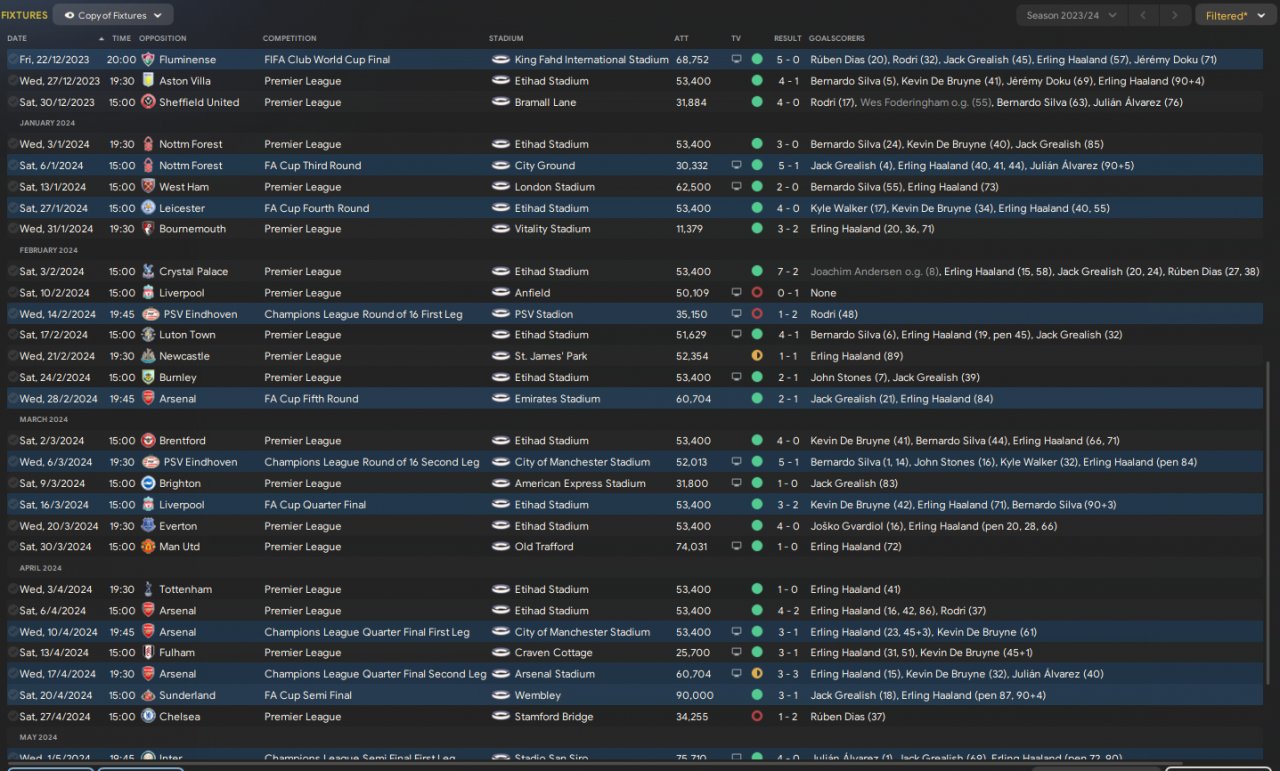
Task: Sort by the Stadium column header
Action: click(x=506, y=39)
